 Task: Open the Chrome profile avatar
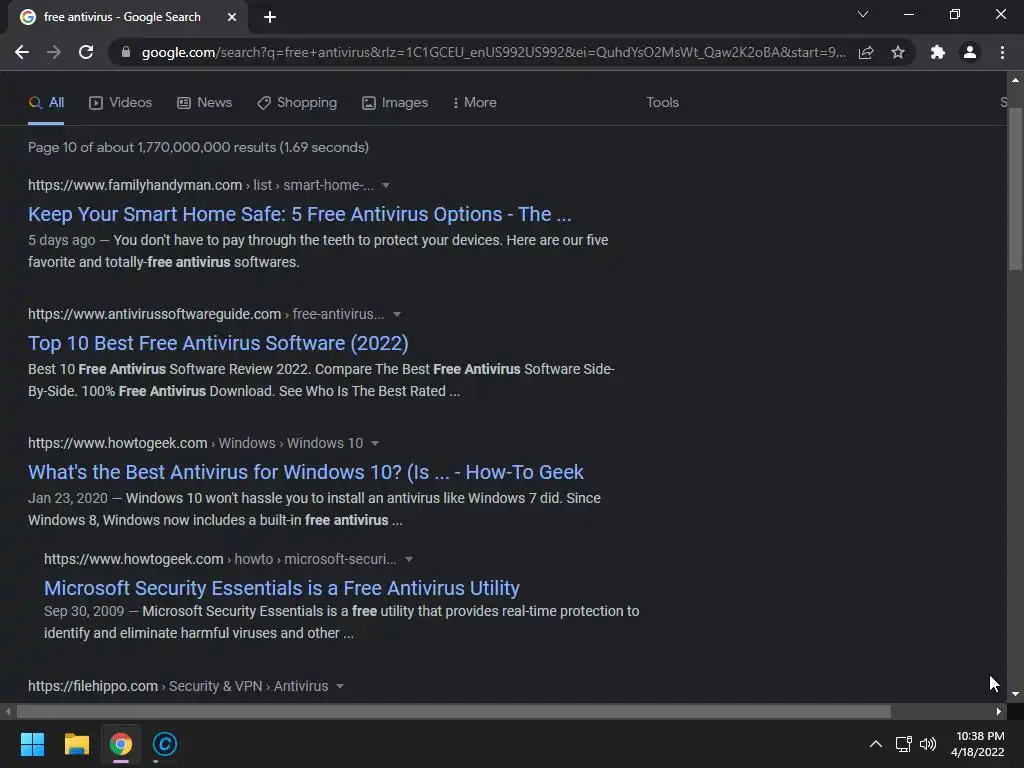click(970, 52)
